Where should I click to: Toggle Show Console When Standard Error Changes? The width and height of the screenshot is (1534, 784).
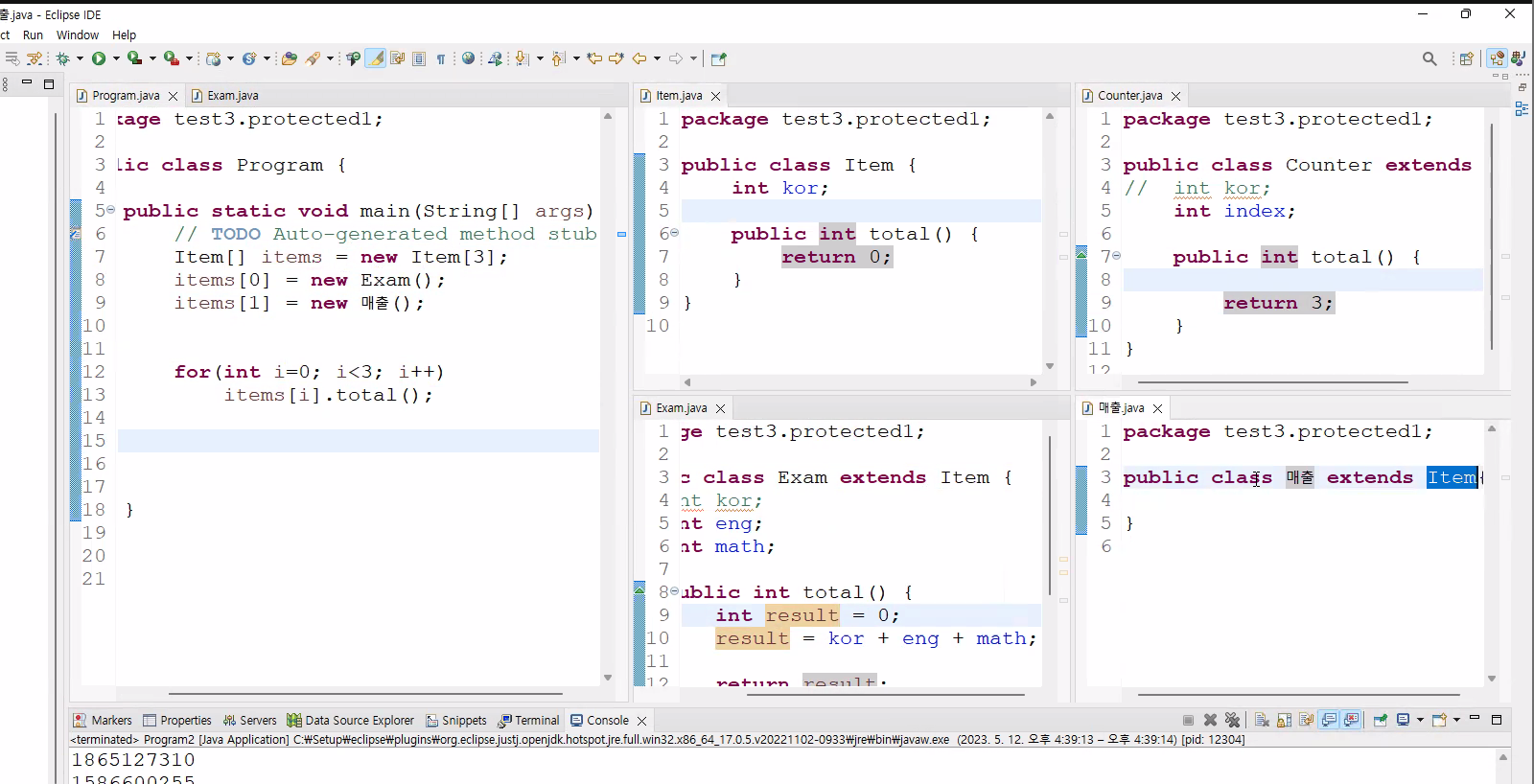pos(1352,720)
